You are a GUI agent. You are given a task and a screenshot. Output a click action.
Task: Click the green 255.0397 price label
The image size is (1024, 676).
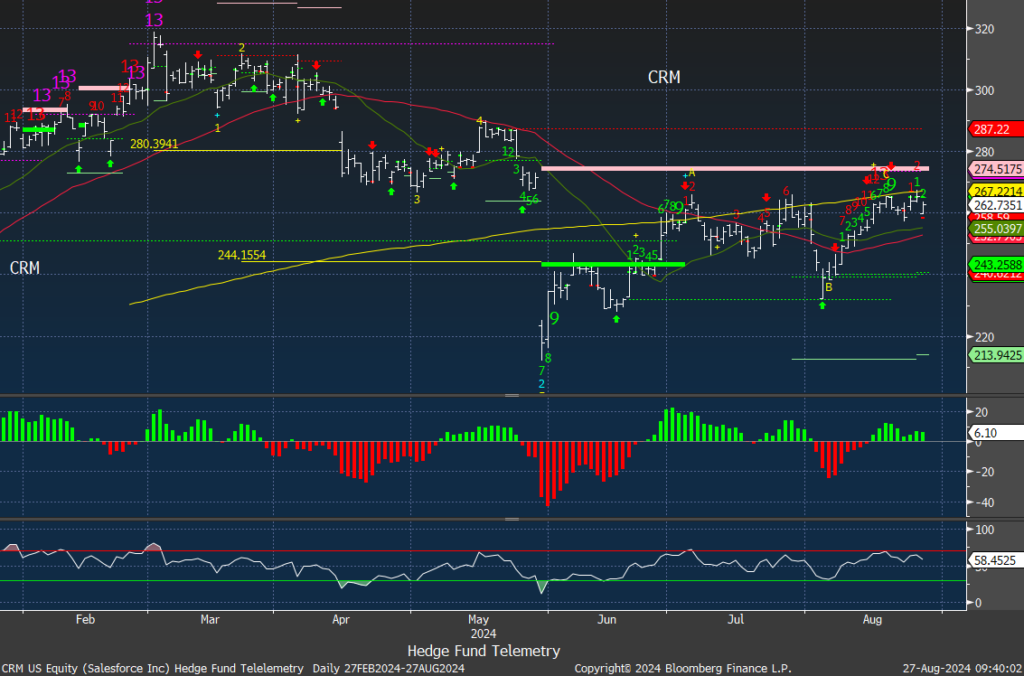coord(998,229)
